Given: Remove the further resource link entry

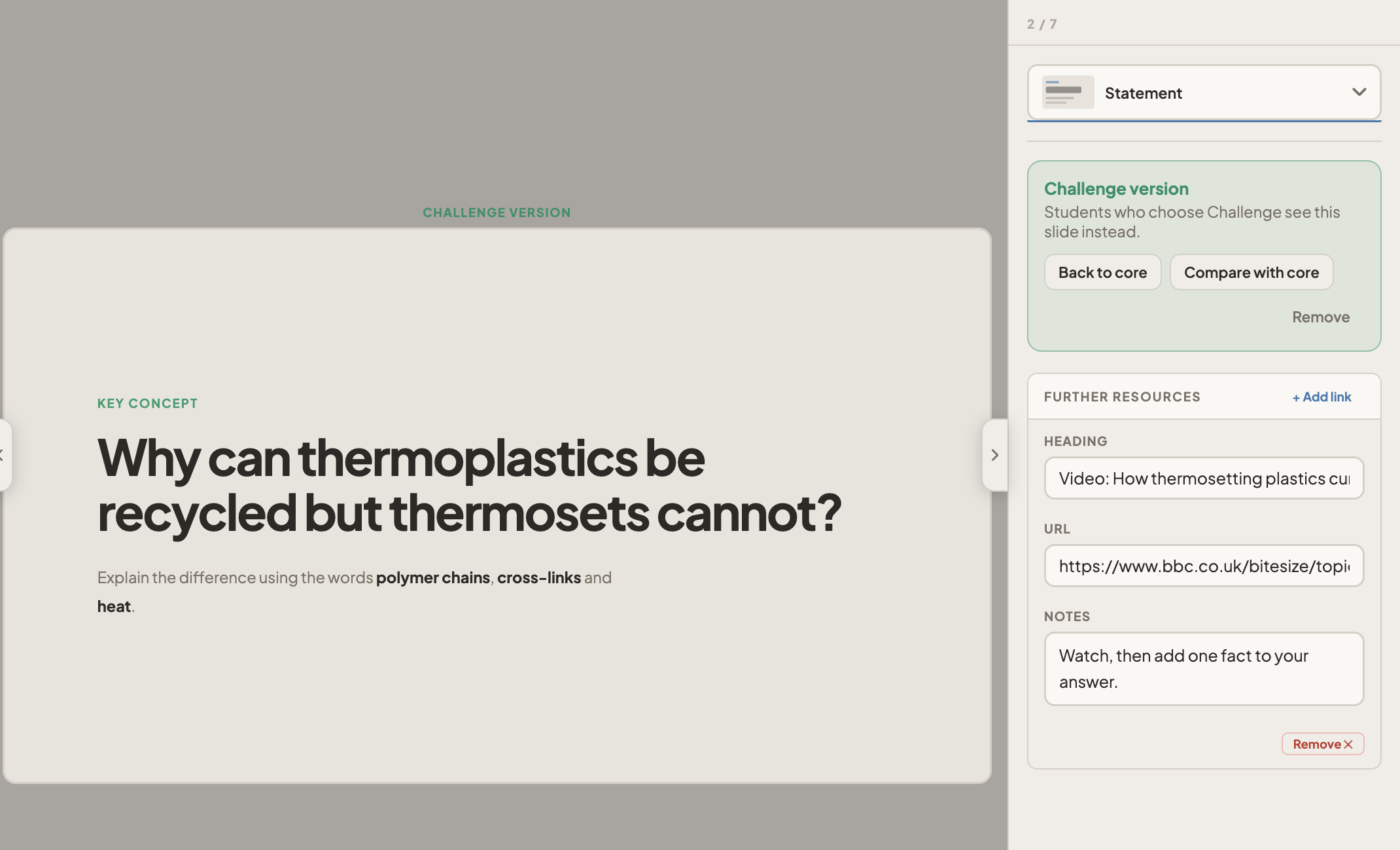Looking at the screenshot, I should tap(1322, 744).
